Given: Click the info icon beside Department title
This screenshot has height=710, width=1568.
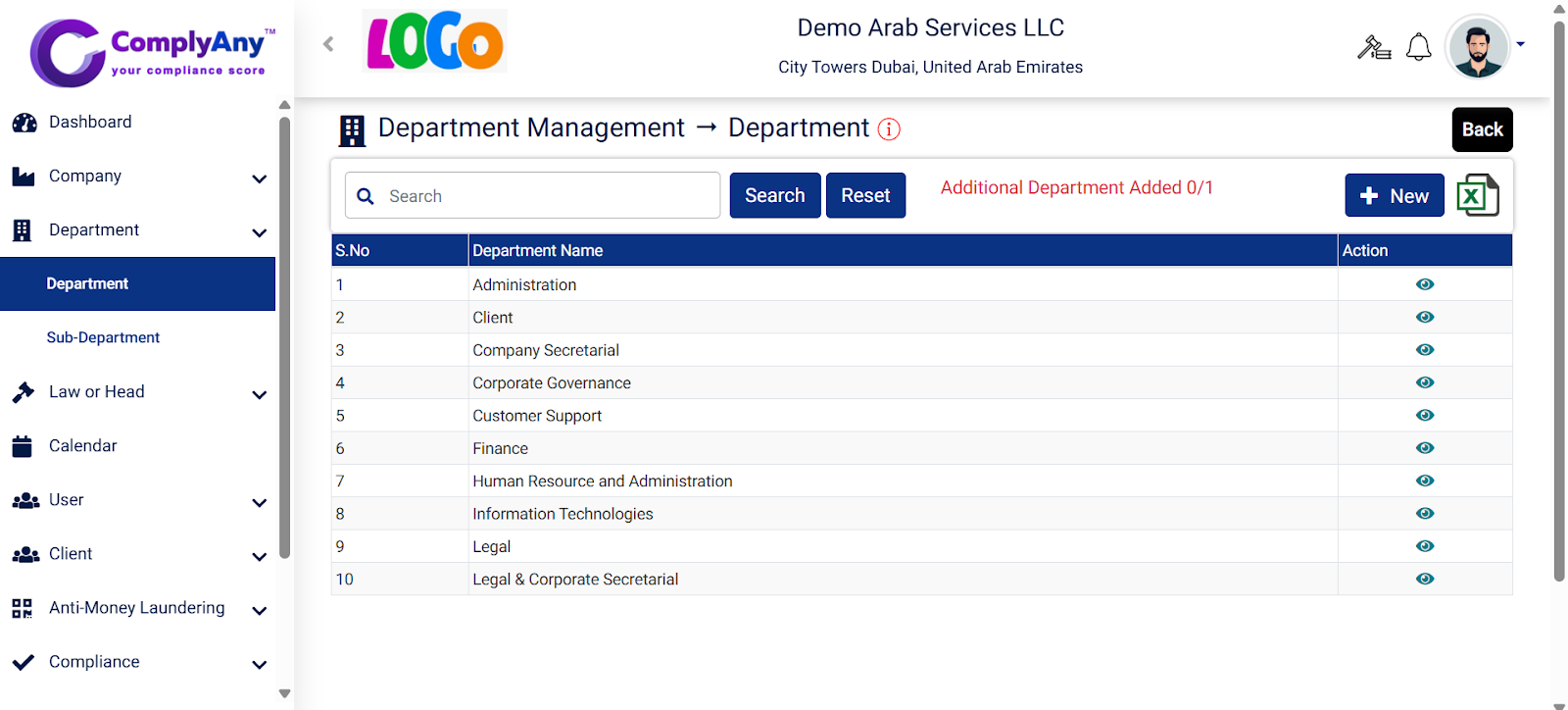Looking at the screenshot, I should [x=889, y=129].
